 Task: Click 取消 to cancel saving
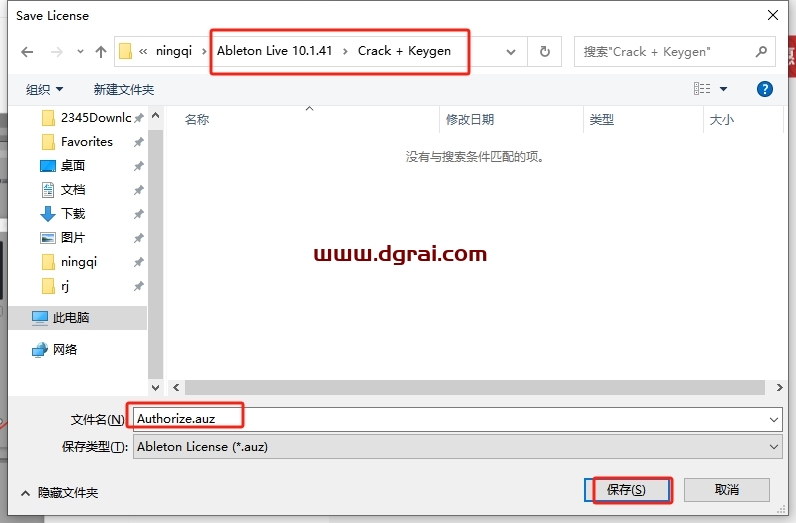tap(726, 490)
